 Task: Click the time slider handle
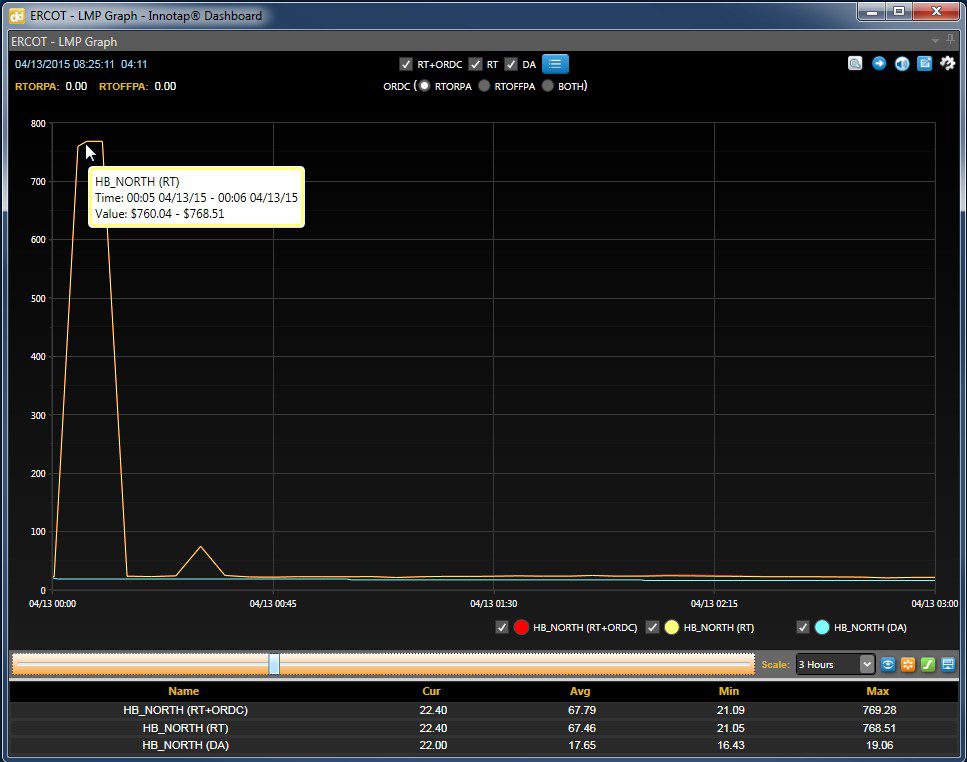(274, 664)
